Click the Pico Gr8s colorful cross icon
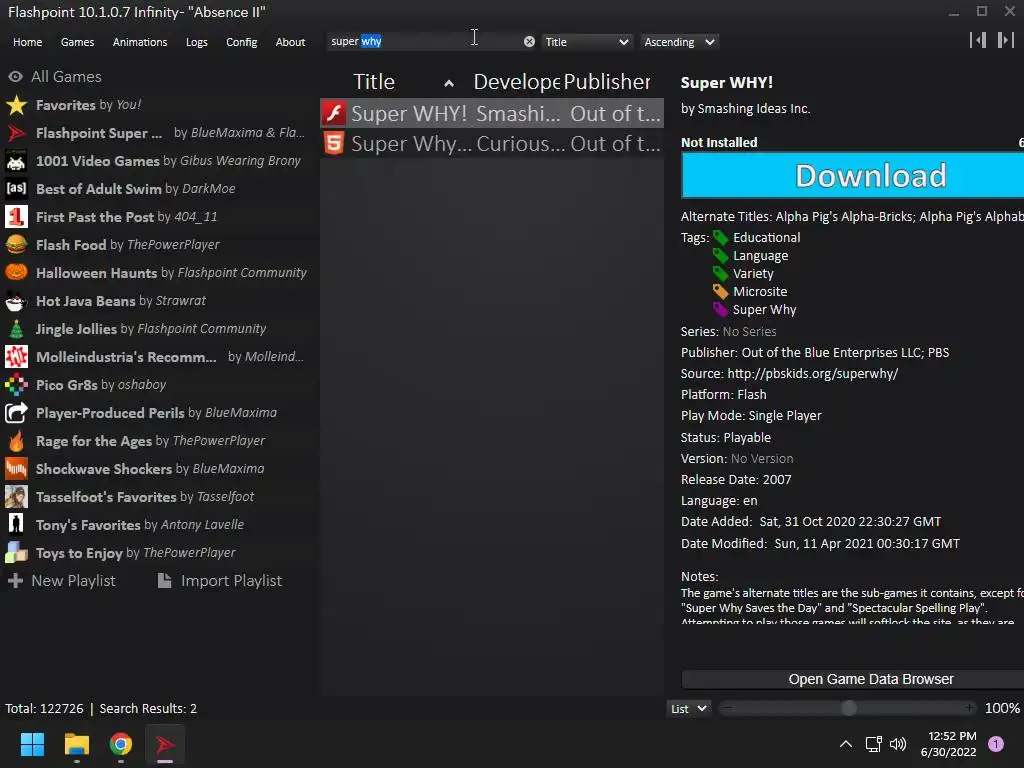This screenshot has height=768, width=1024. (16, 385)
